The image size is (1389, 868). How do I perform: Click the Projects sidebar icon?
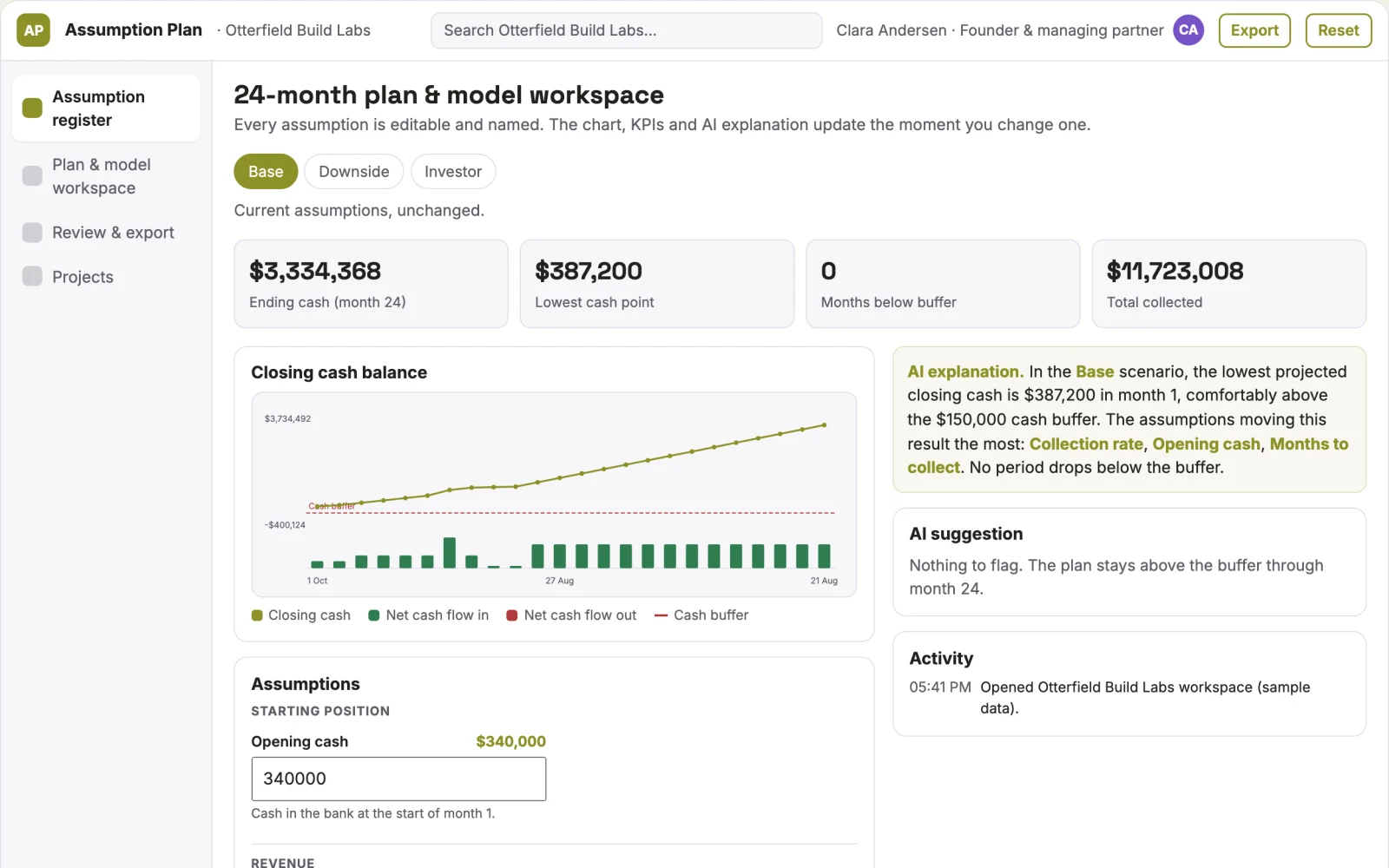click(x=32, y=276)
